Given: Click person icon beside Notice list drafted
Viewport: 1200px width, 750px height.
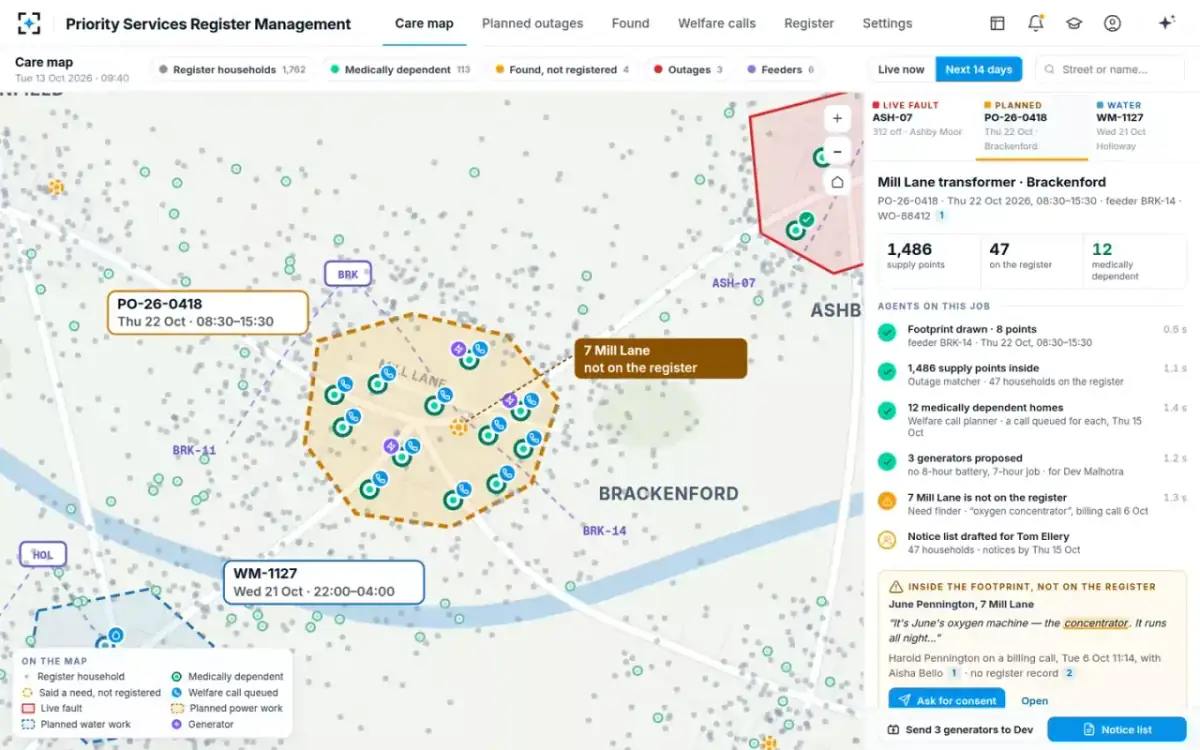Looking at the screenshot, I should 887,540.
